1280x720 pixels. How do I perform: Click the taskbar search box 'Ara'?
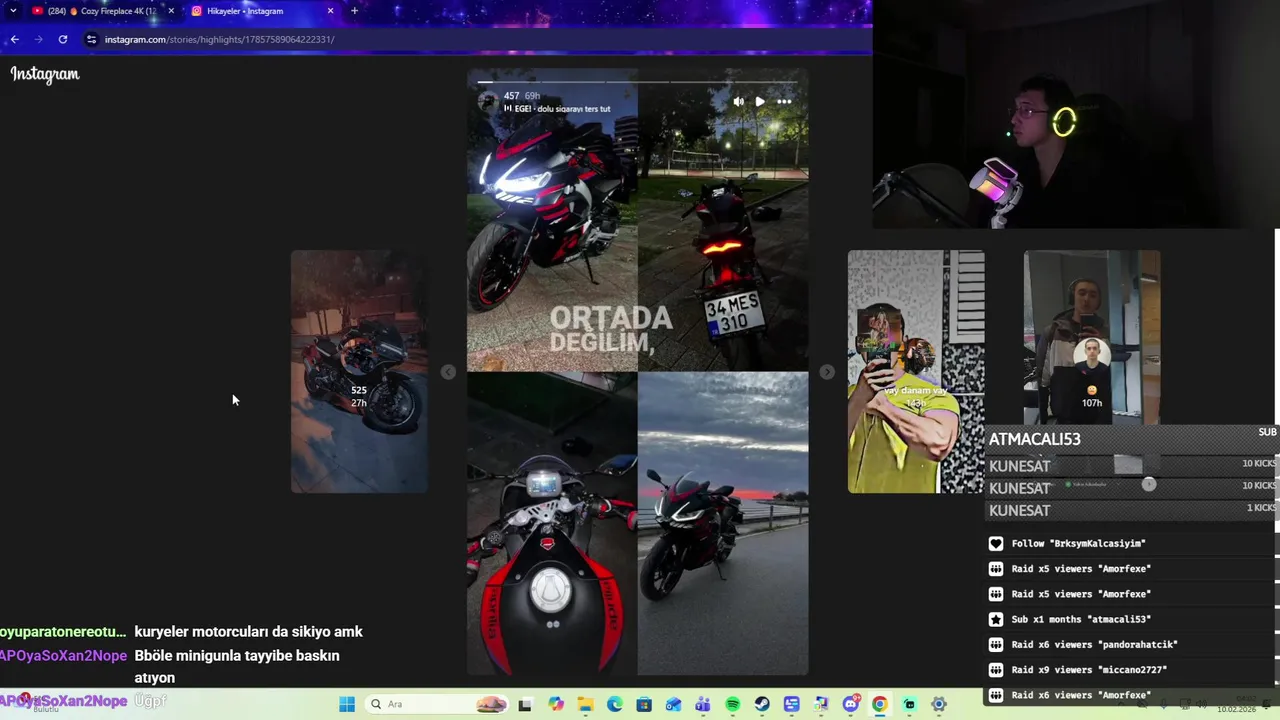(438, 704)
